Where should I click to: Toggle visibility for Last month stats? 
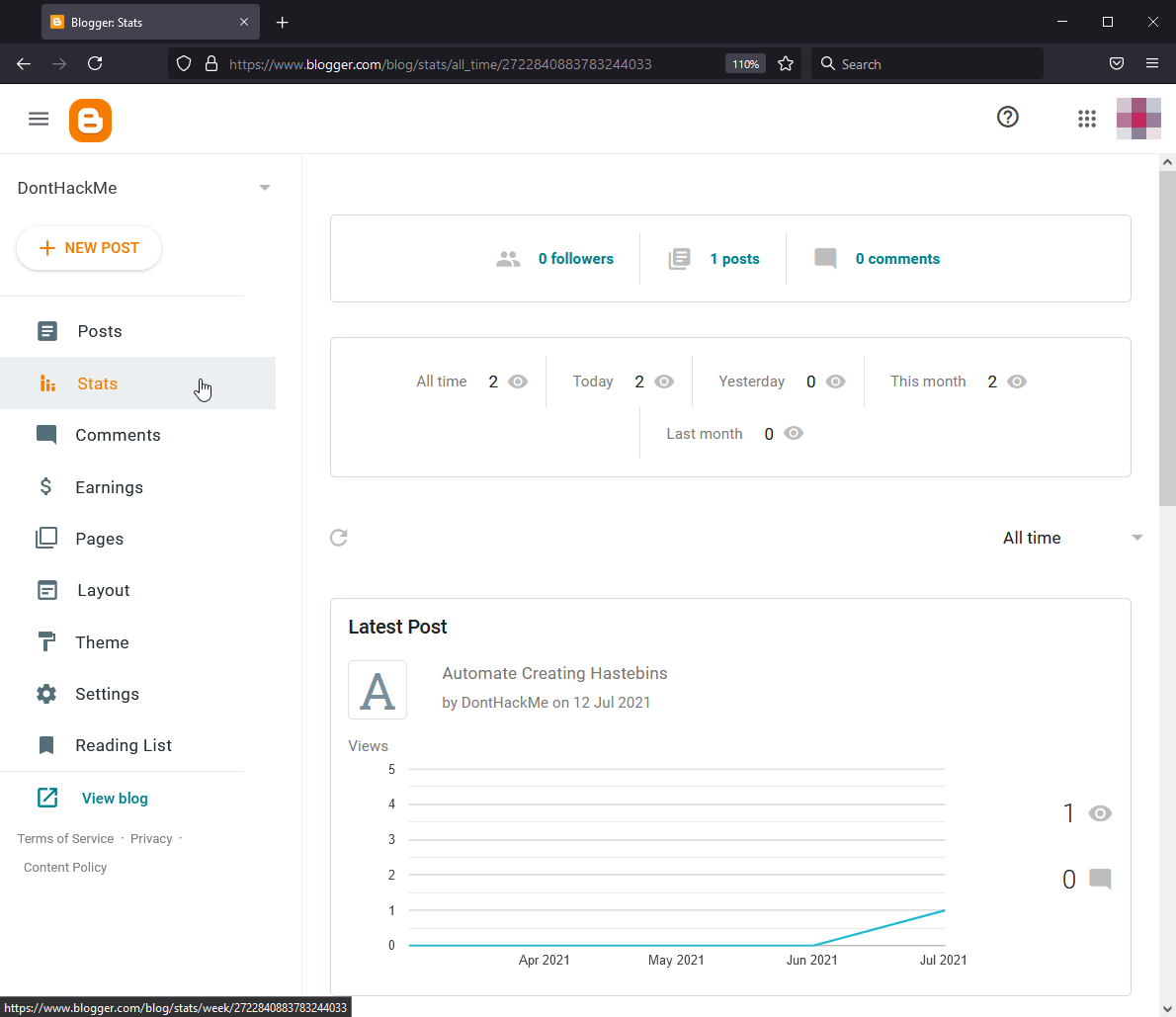(794, 433)
